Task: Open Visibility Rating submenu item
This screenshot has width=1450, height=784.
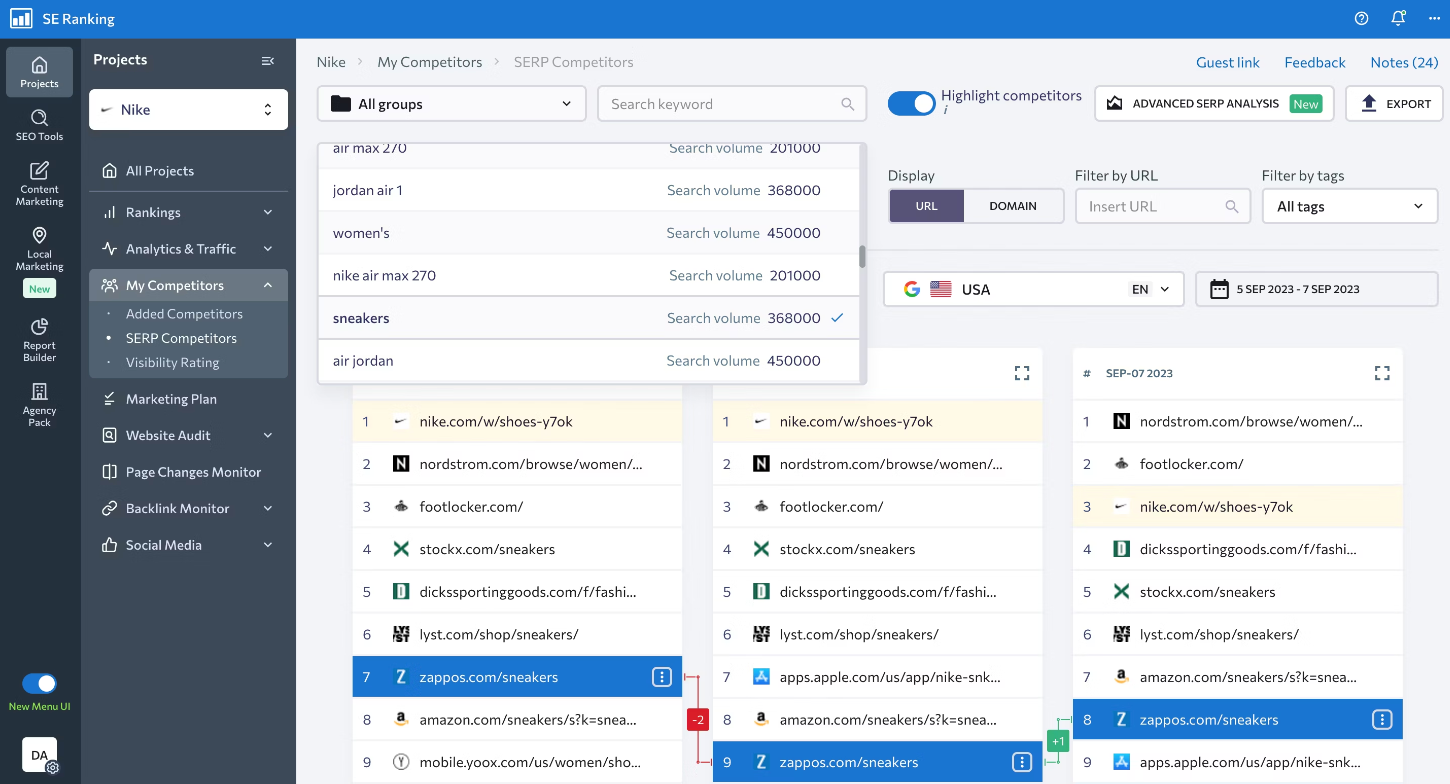Action: (x=172, y=362)
